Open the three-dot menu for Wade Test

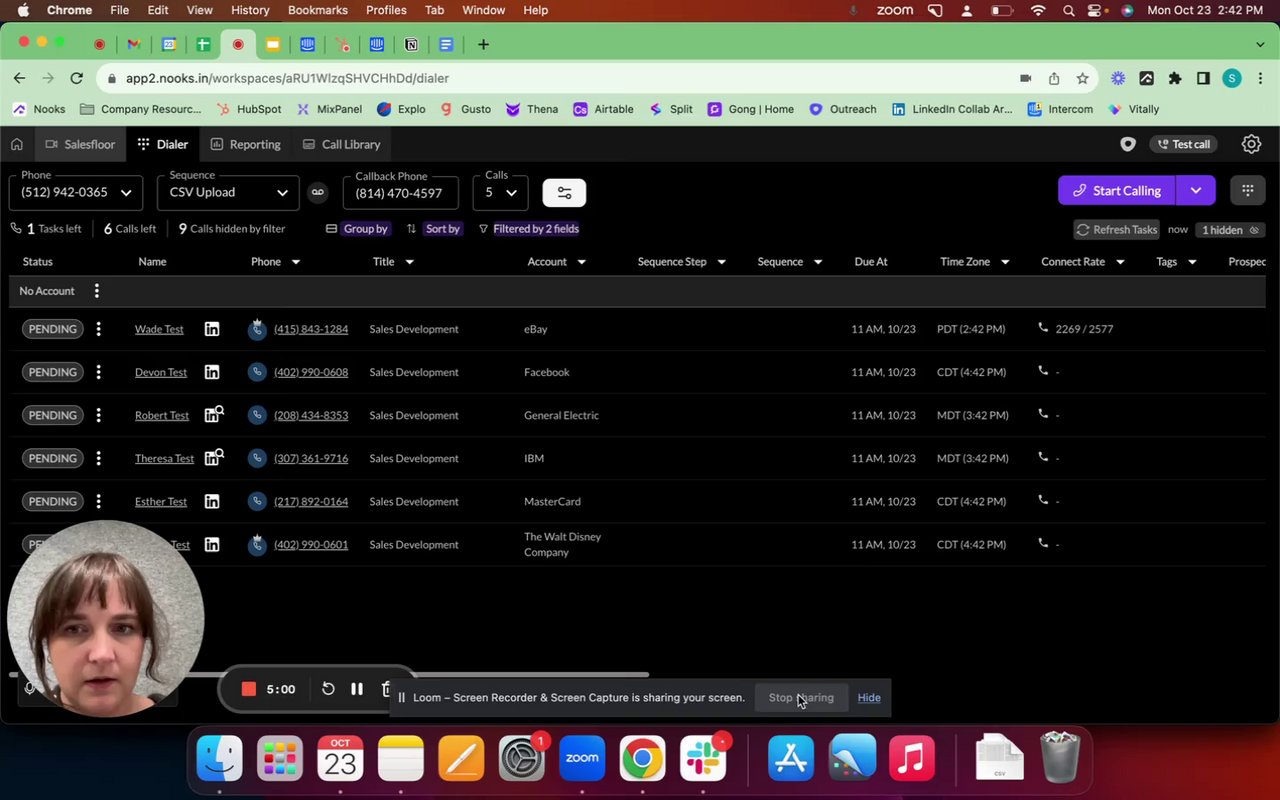pyautogui.click(x=98, y=329)
